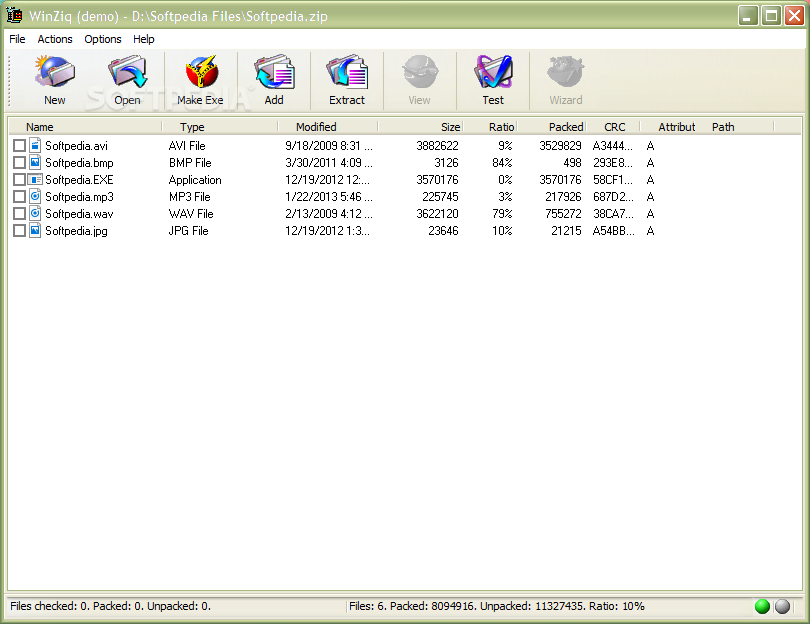The height and width of the screenshot is (624, 810).
Task: Sort by the Modified column header
Action: click(x=328, y=127)
